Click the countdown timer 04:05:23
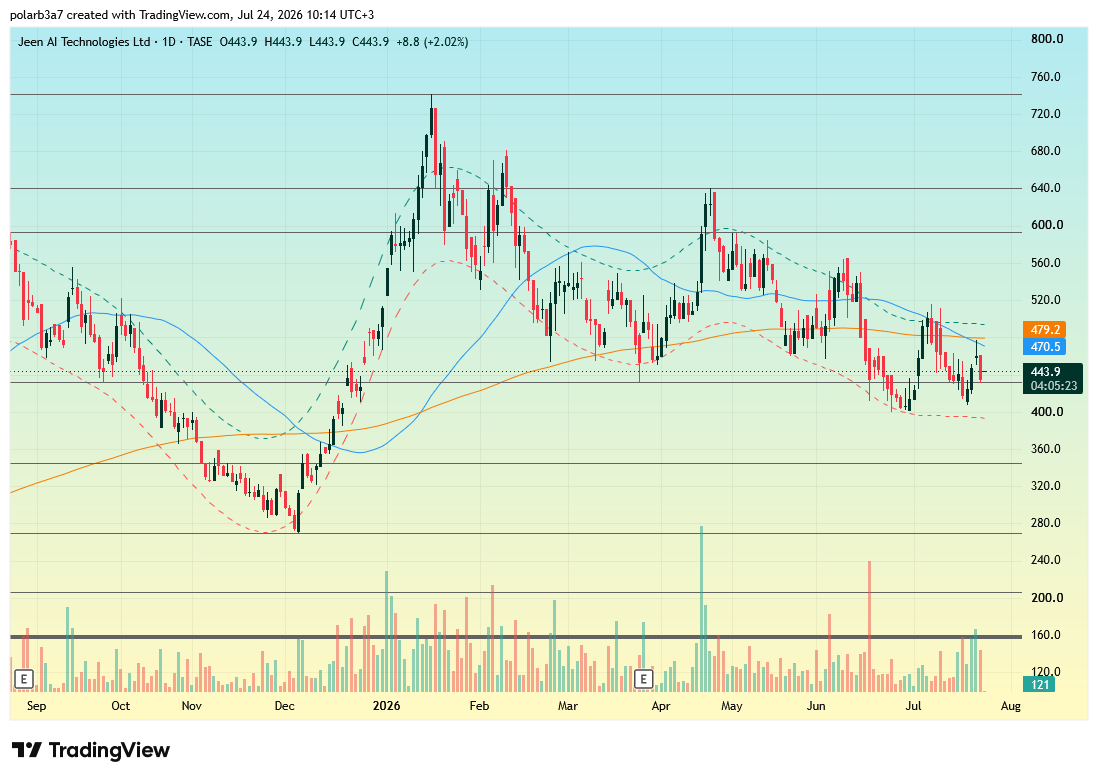This screenshot has width=1098, height=780. coord(1053,386)
